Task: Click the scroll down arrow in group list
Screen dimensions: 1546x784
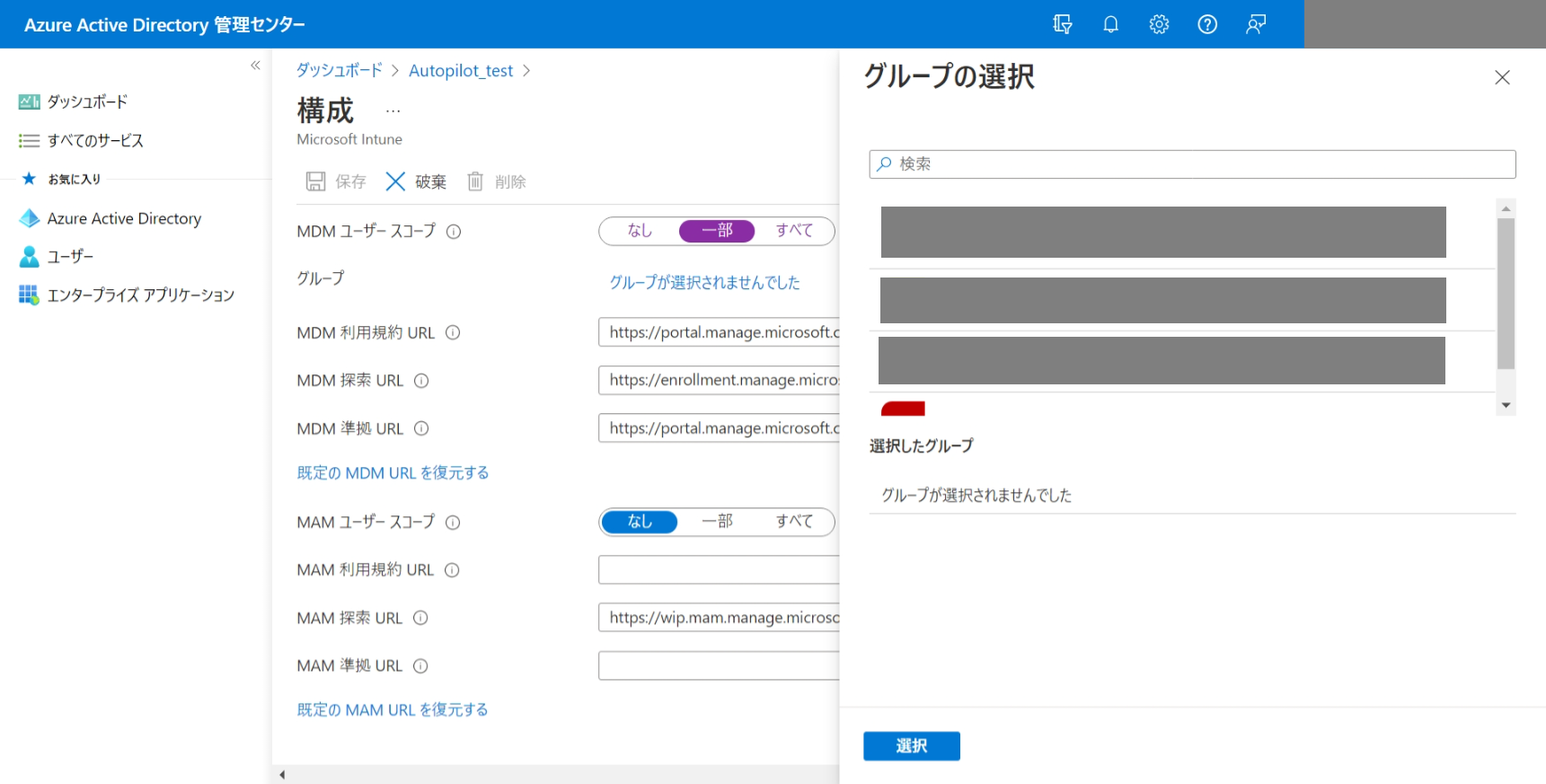Action: pos(1506,406)
